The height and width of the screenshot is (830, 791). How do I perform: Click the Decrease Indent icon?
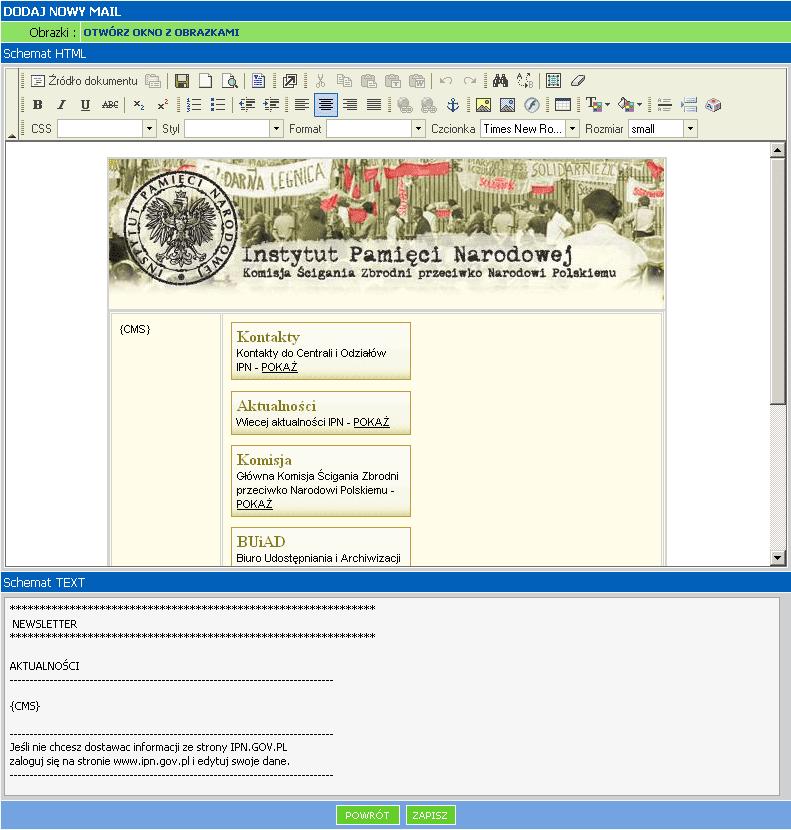(247, 105)
